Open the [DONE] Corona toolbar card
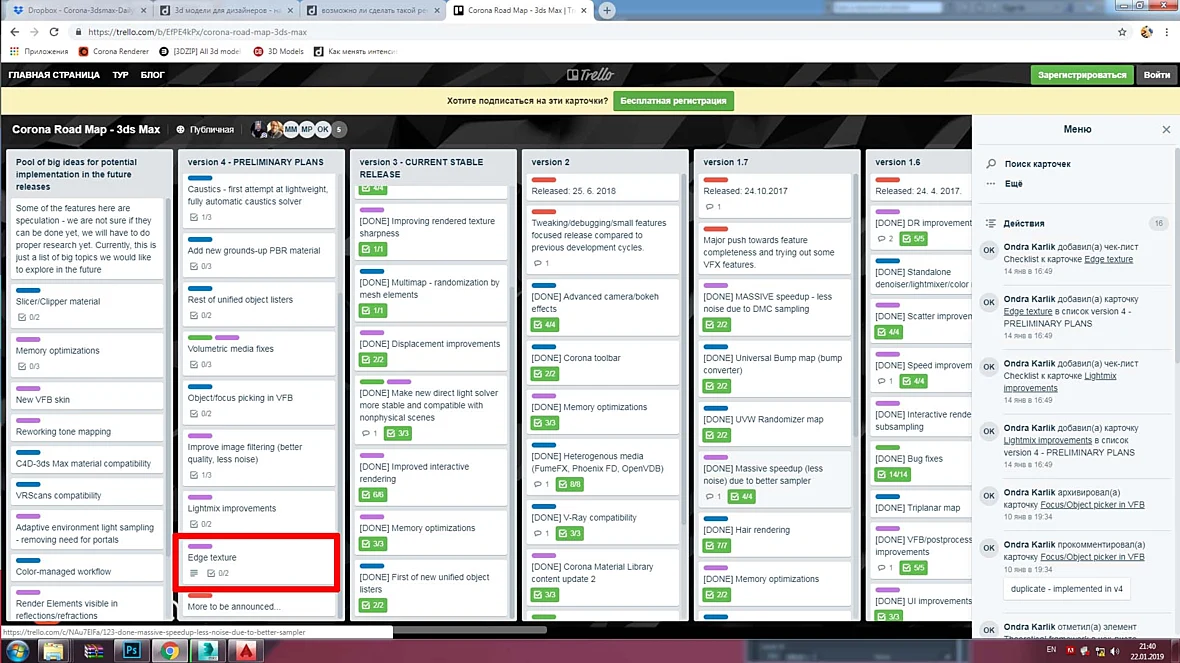The image size is (1180, 663). [x=601, y=364]
